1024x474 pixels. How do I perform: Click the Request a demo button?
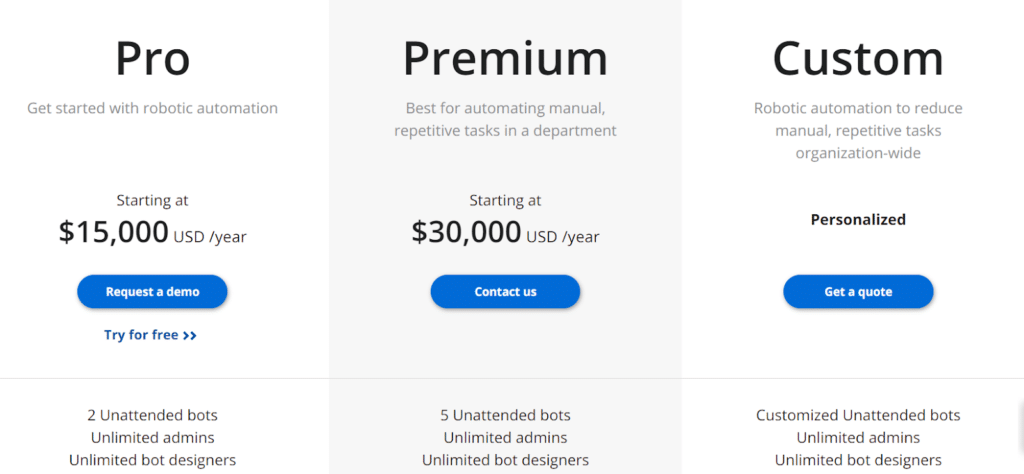tap(152, 292)
